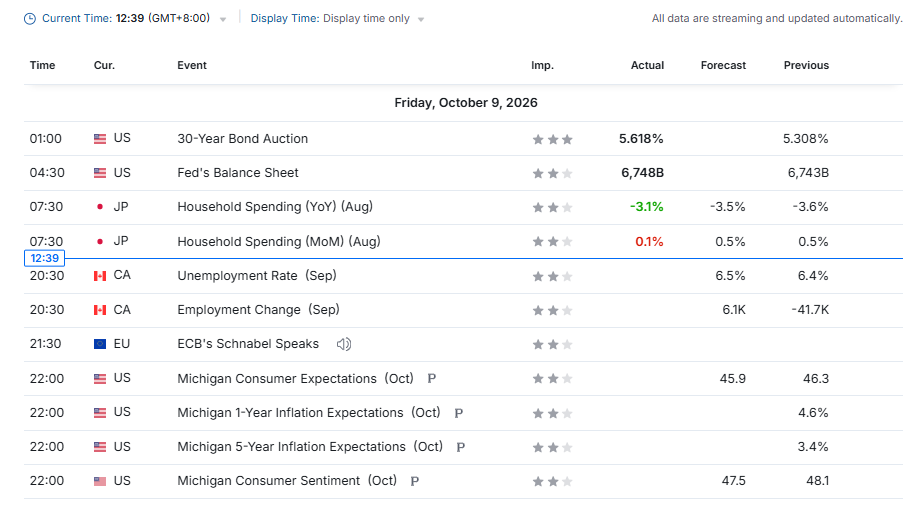Click importance stars for Michigan 5-Year Inflation Expectations
This screenshot has width=915, height=515.
point(553,447)
